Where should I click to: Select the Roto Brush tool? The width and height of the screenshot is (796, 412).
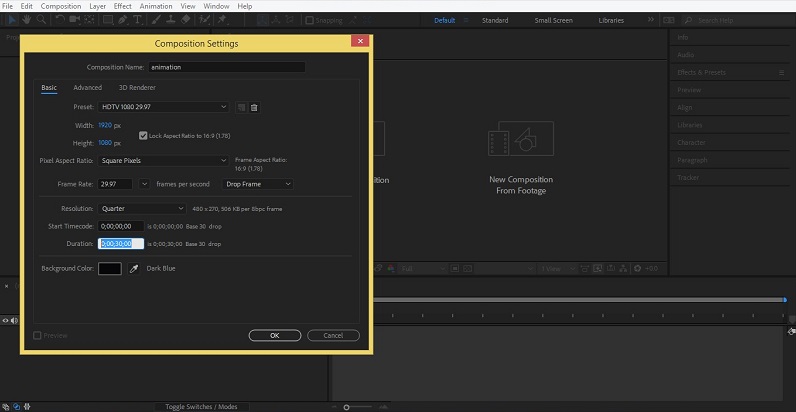click(205, 19)
